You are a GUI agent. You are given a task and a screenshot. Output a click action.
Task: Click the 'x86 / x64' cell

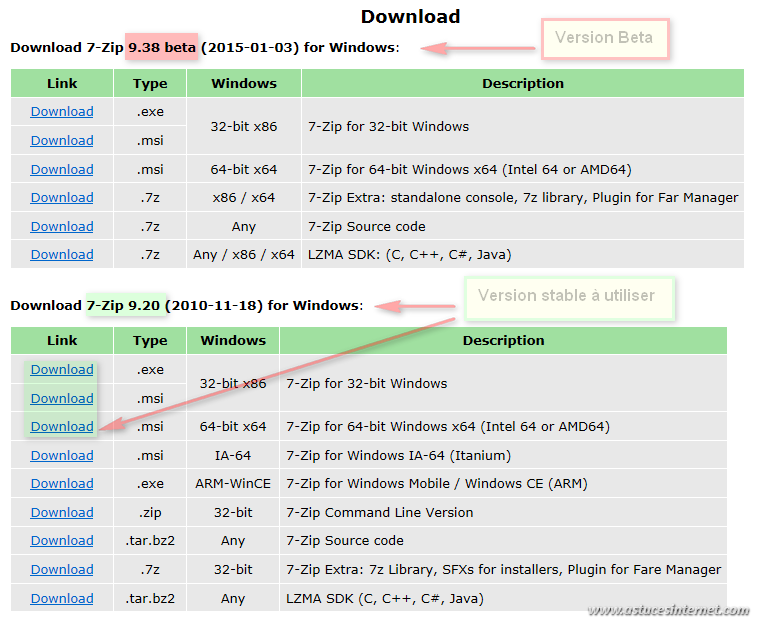tap(244, 197)
